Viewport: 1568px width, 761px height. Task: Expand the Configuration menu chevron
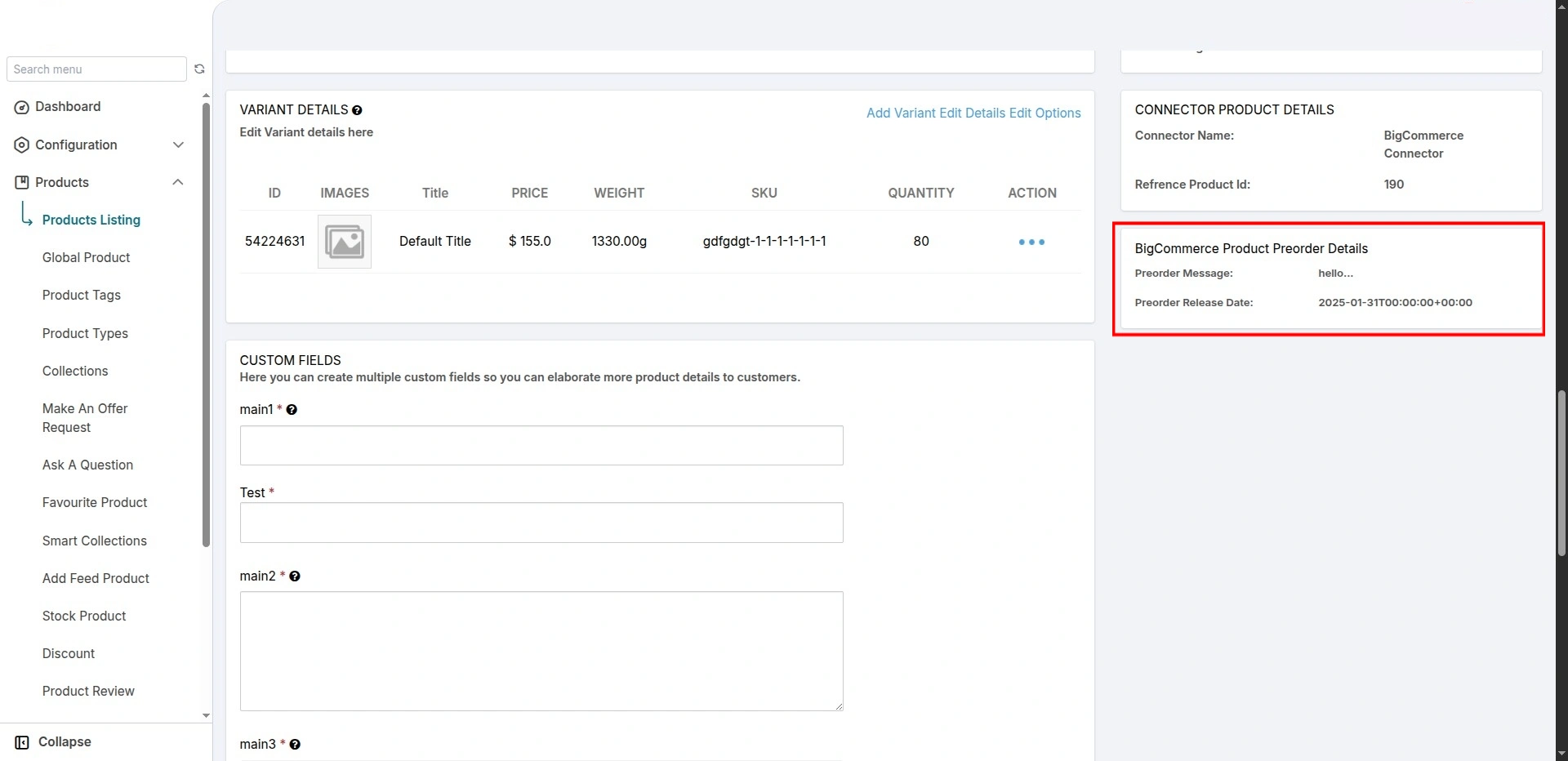point(178,145)
